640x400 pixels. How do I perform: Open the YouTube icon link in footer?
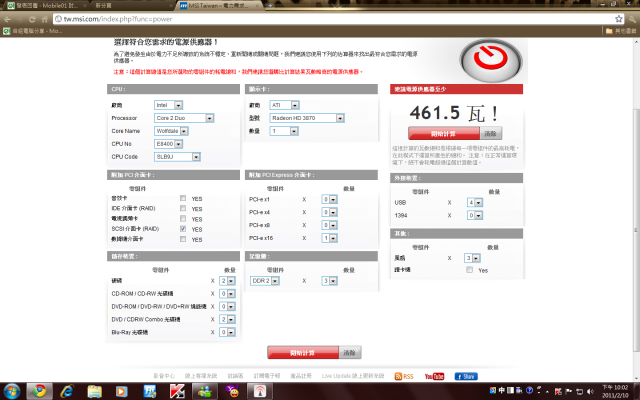434,376
